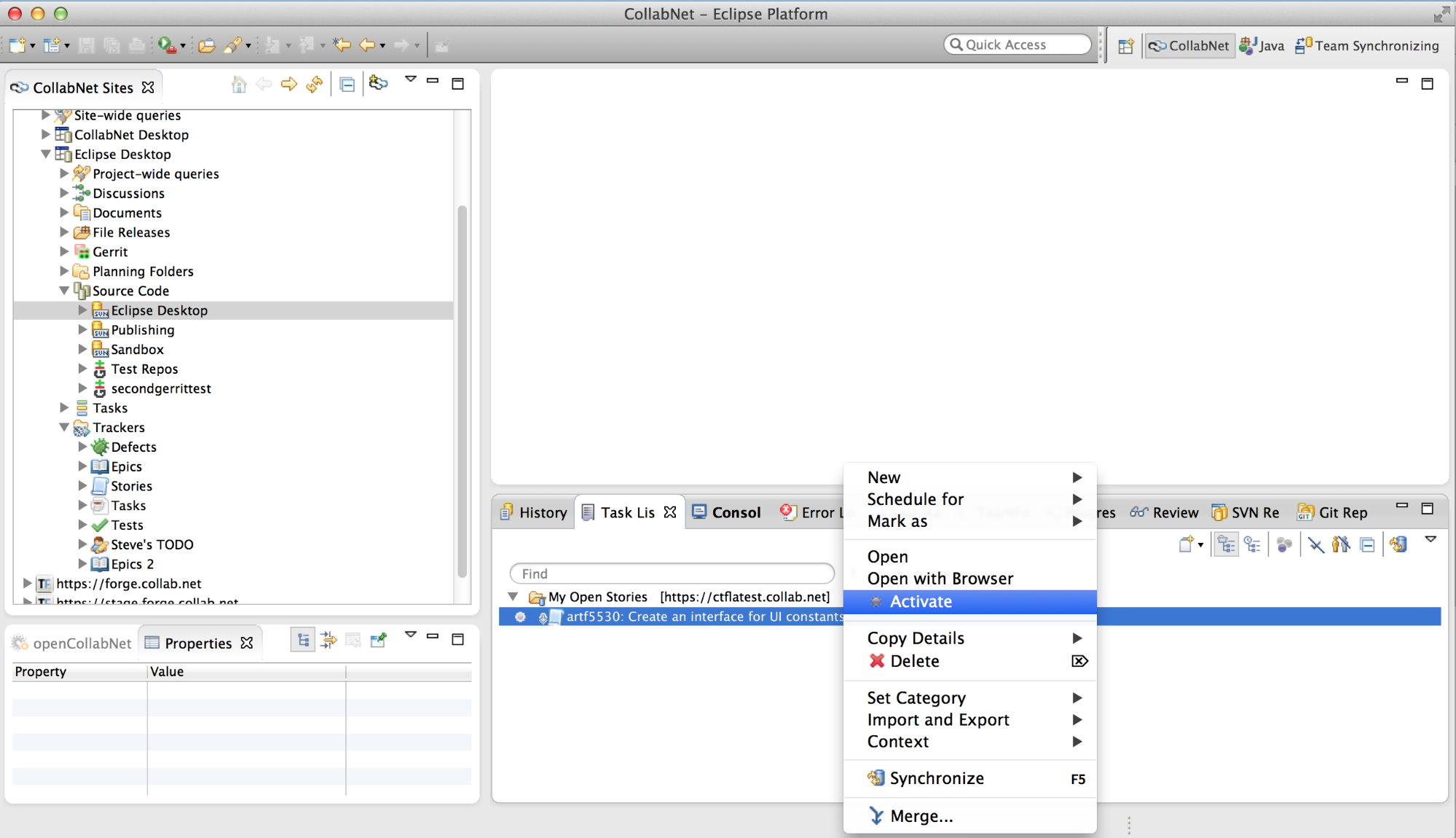Choose Activate from the context menu
Image resolution: width=1456 pixels, height=838 pixels.
921,602
